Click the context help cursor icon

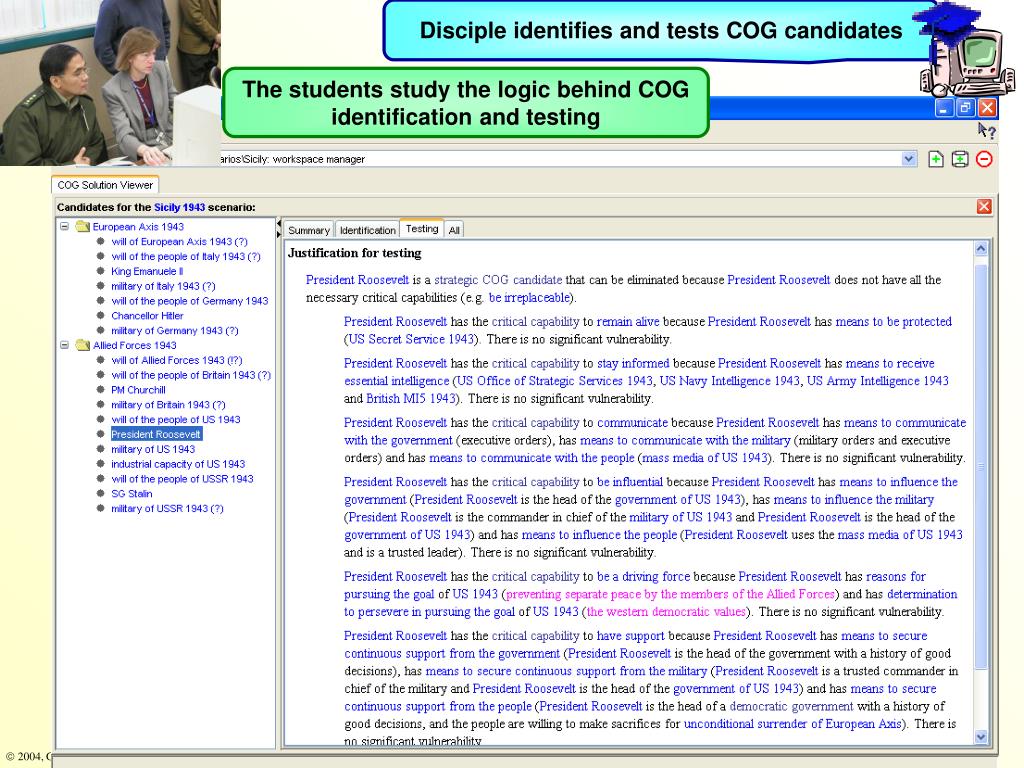(x=986, y=131)
